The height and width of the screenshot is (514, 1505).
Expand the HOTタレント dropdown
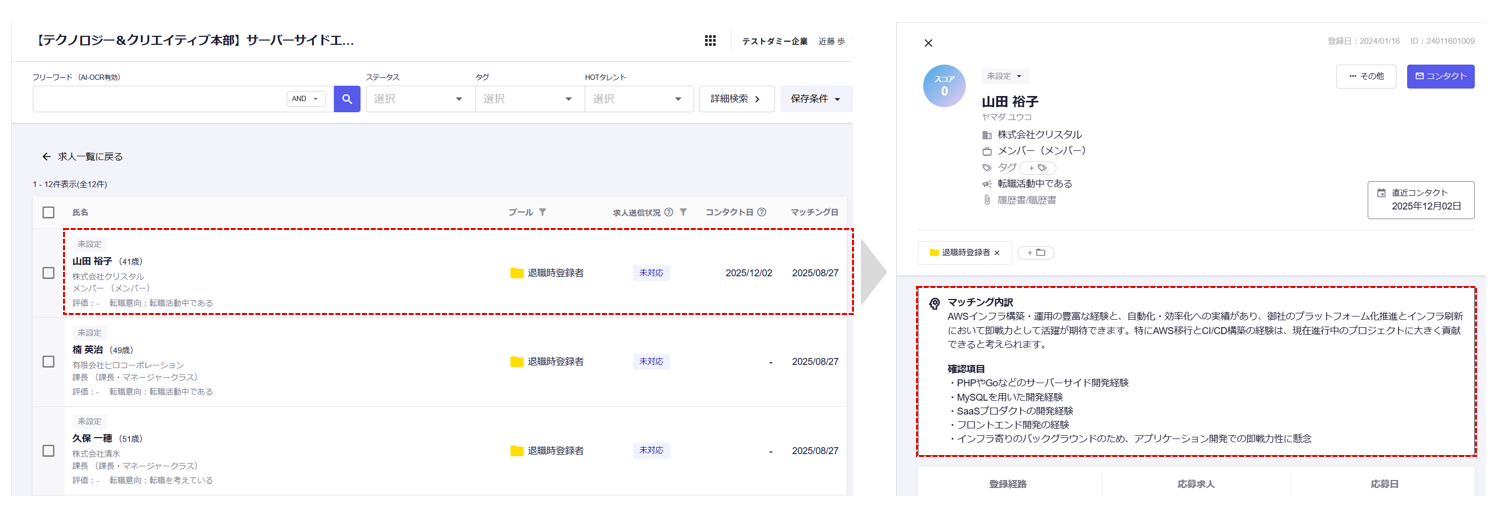(638, 99)
